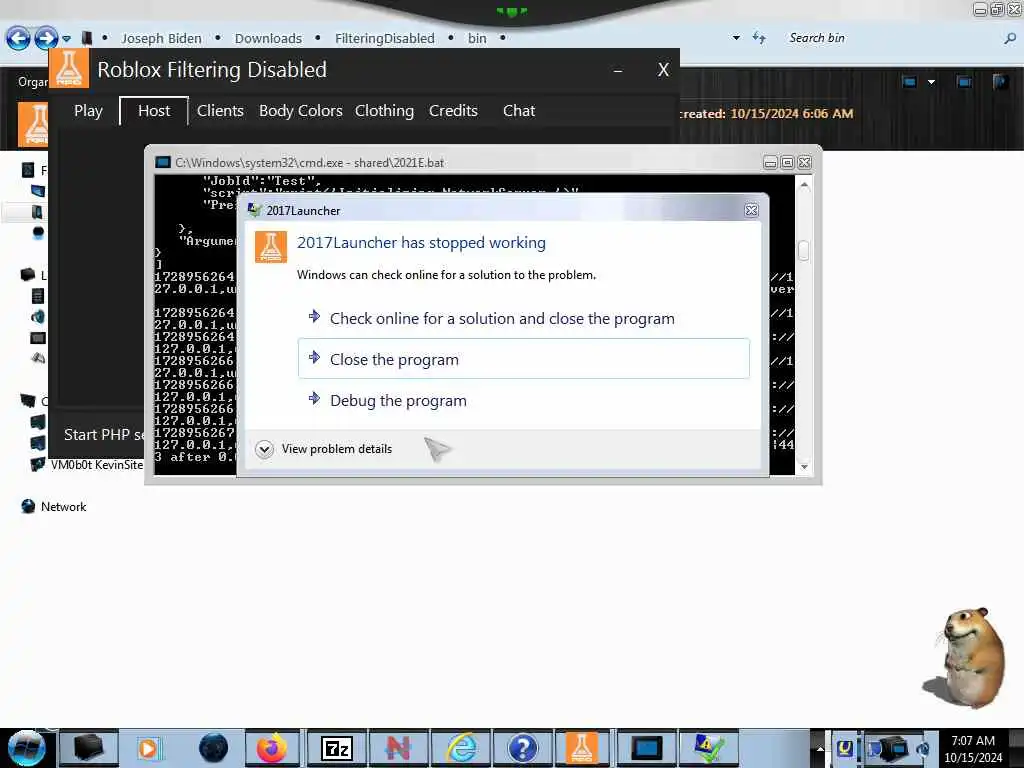Select the Host tab
The image size is (1024, 768).
coord(154,111)
